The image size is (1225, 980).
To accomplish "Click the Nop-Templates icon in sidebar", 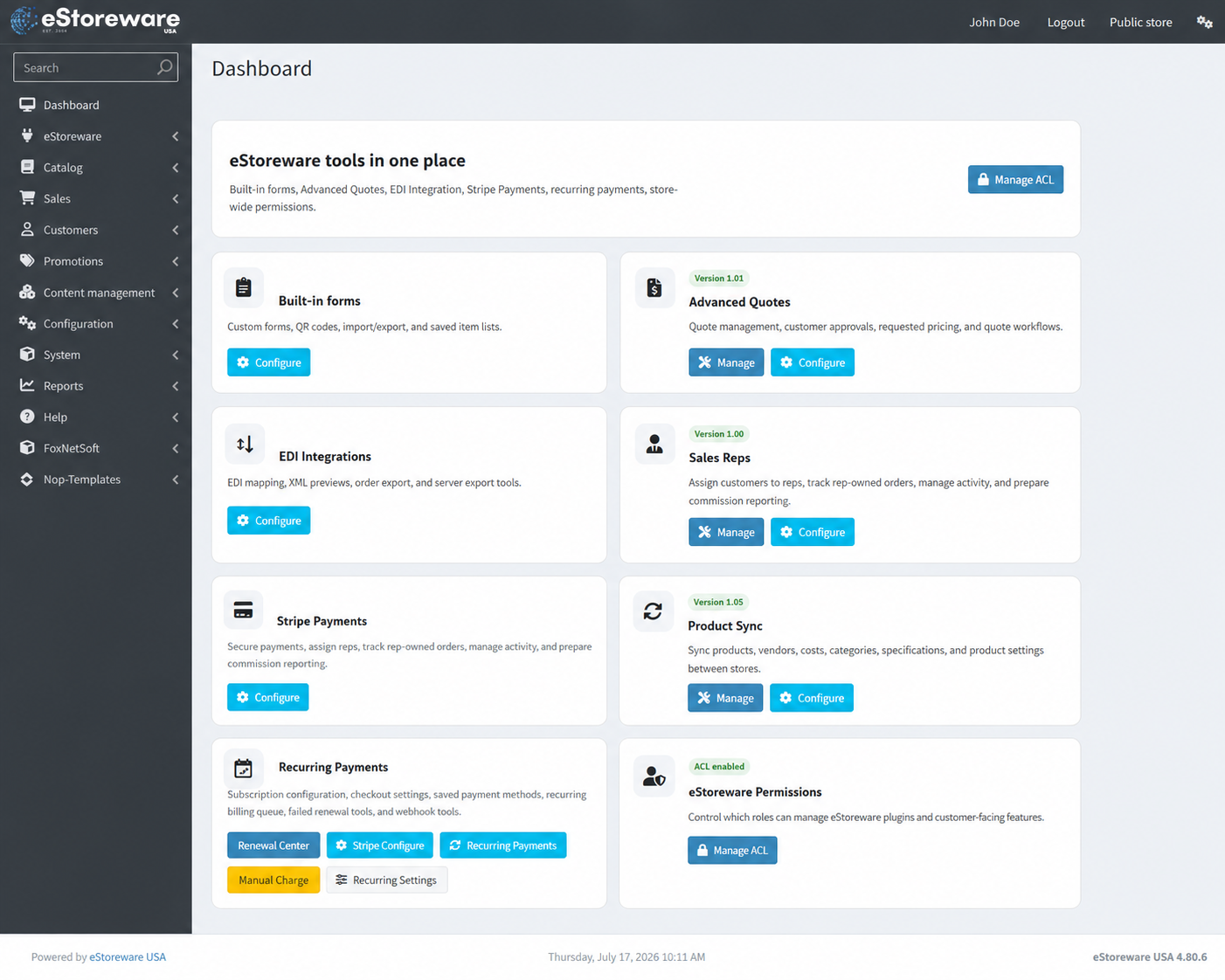I will pos(27,480).
